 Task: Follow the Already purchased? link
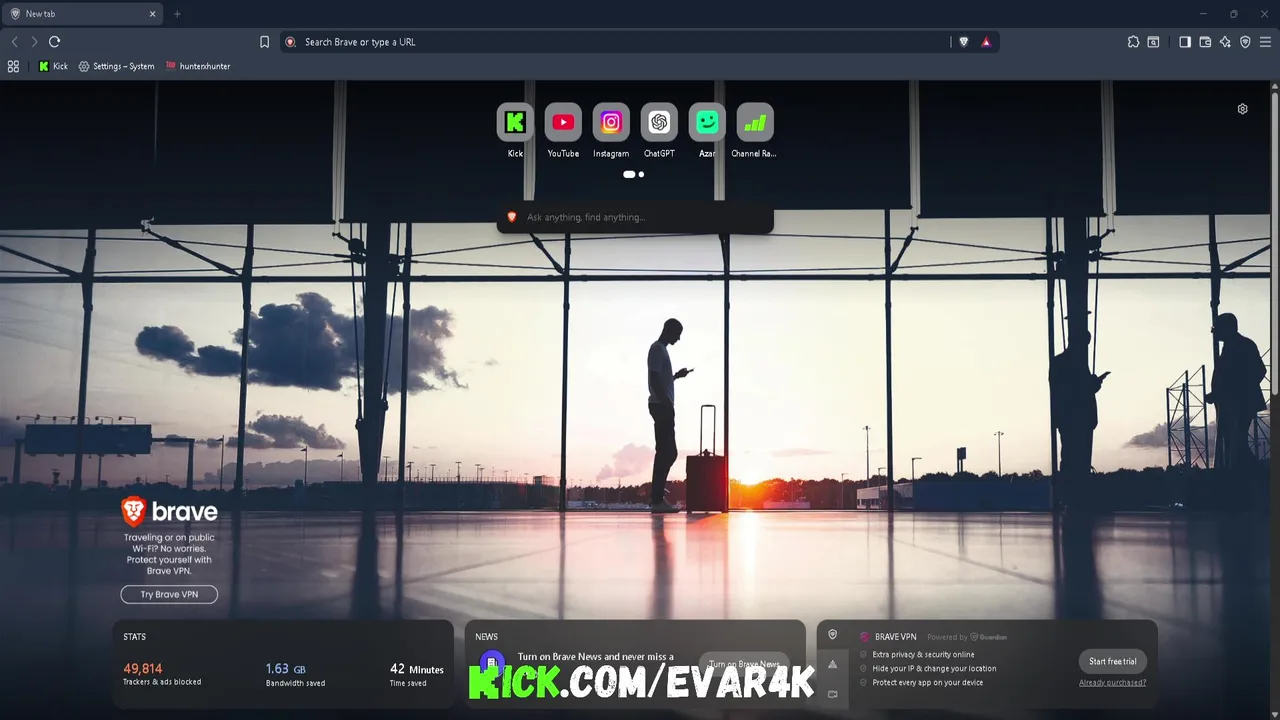coord(1112,683)
